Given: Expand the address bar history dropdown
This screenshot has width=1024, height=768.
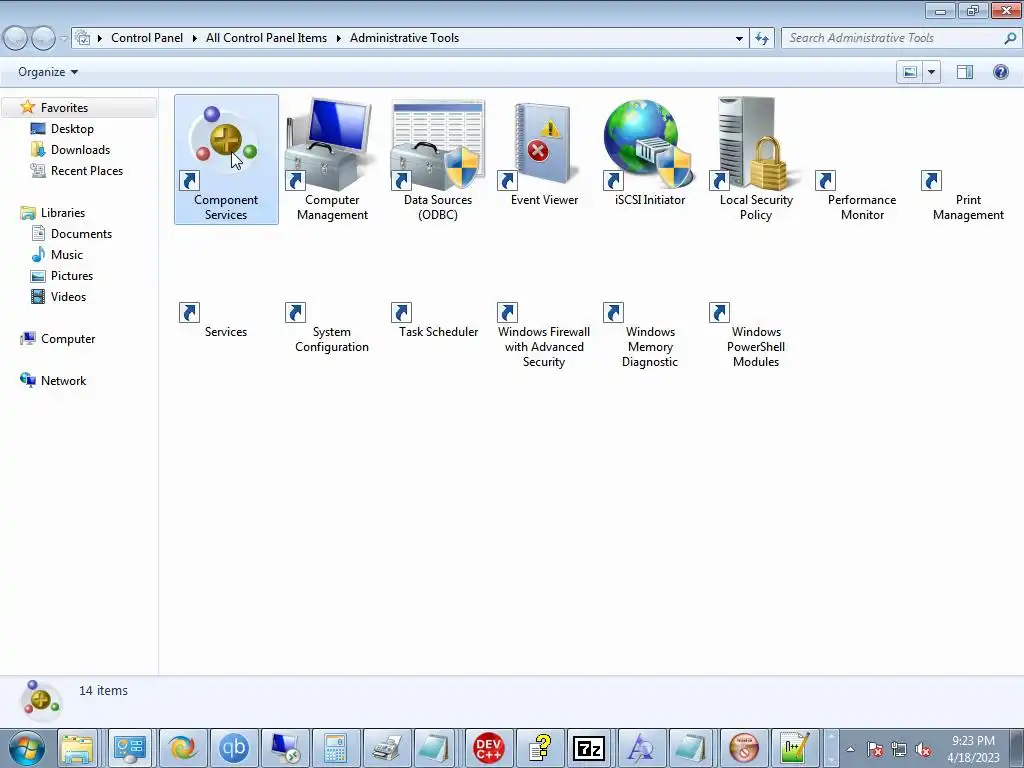Looking at the screenshot, I should click(739, 39).
